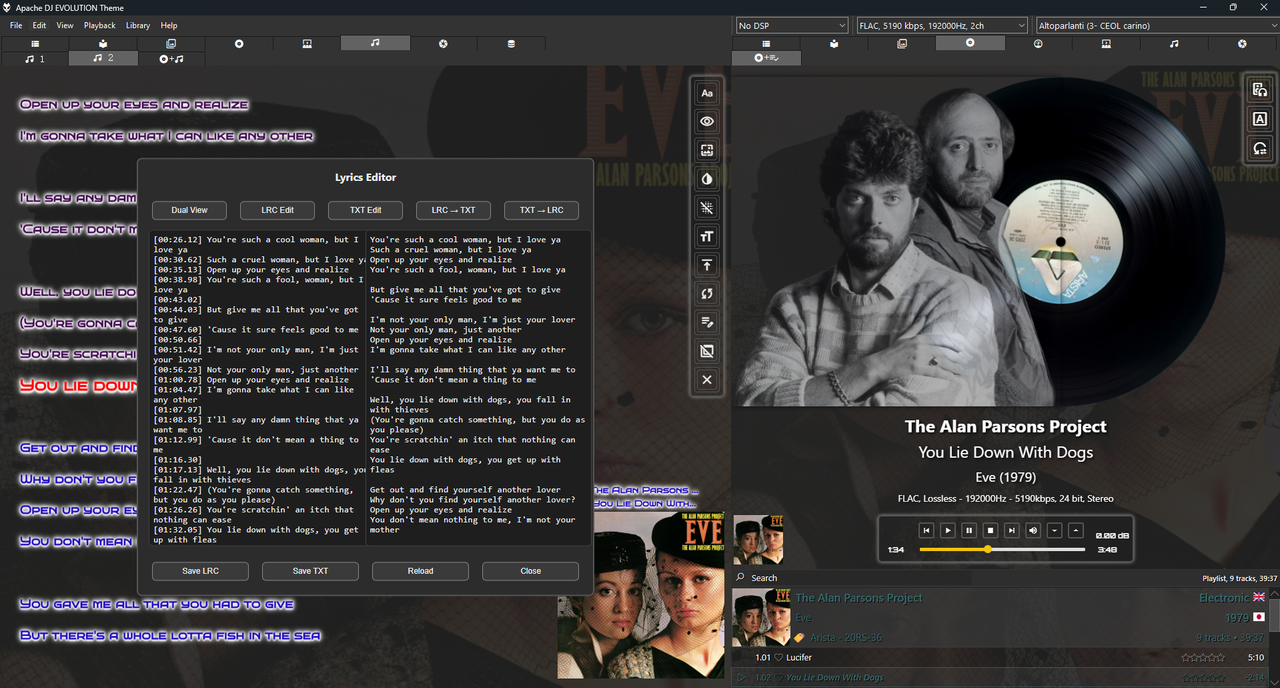Viewport: 1280px width, 688px height.
Task: Click the TXT Edit button
Action: (365, 210)
